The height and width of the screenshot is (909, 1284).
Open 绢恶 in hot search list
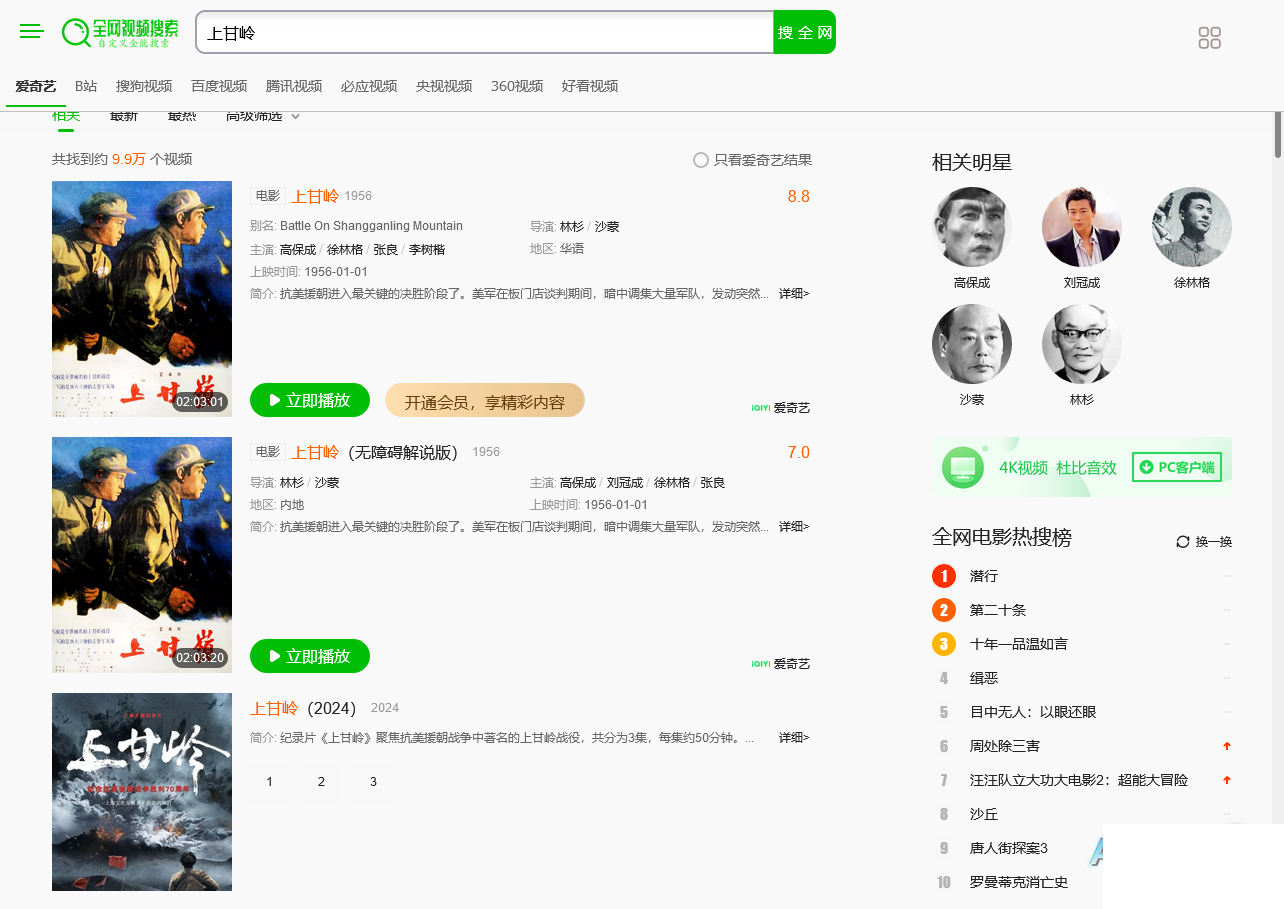984,678
